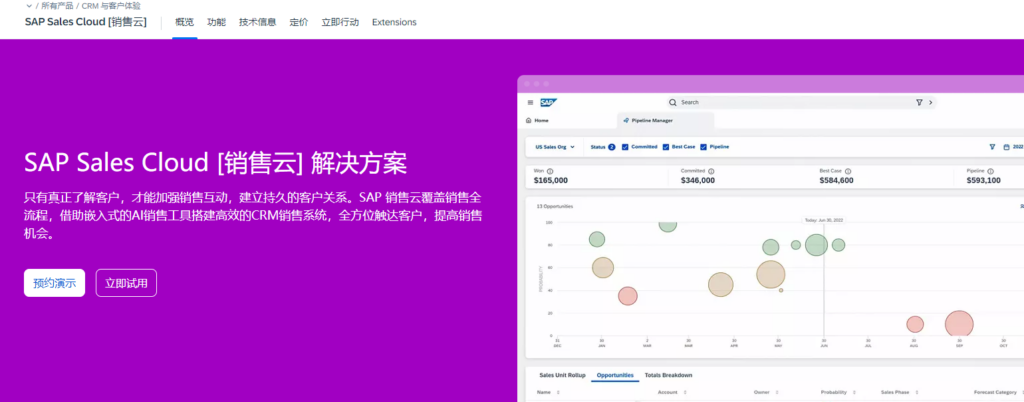Click the Forecast Category column header
This screenshot has height=402, width=1024.
pos(995,393)
